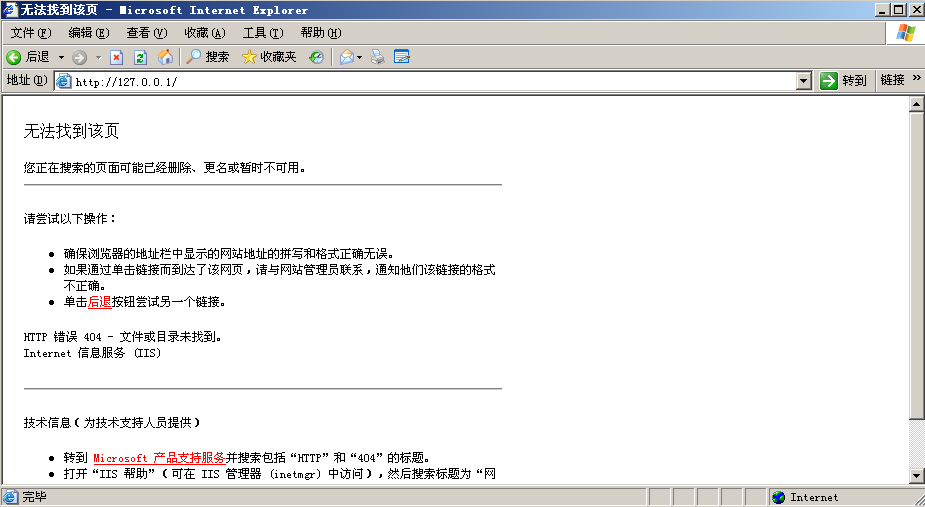
Task: Open the 帮助(H) menu
Action: [321, 33]
